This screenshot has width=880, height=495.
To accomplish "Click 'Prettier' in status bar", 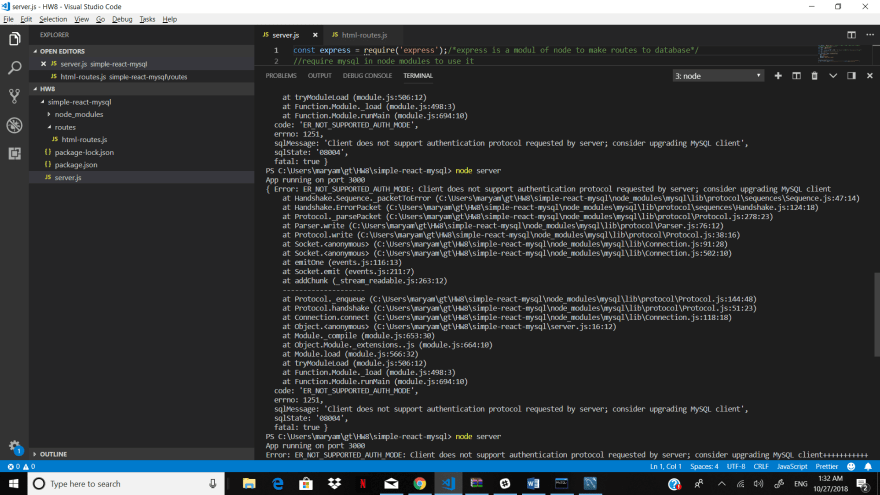I will pyautogui.click(x=826, y=466).
